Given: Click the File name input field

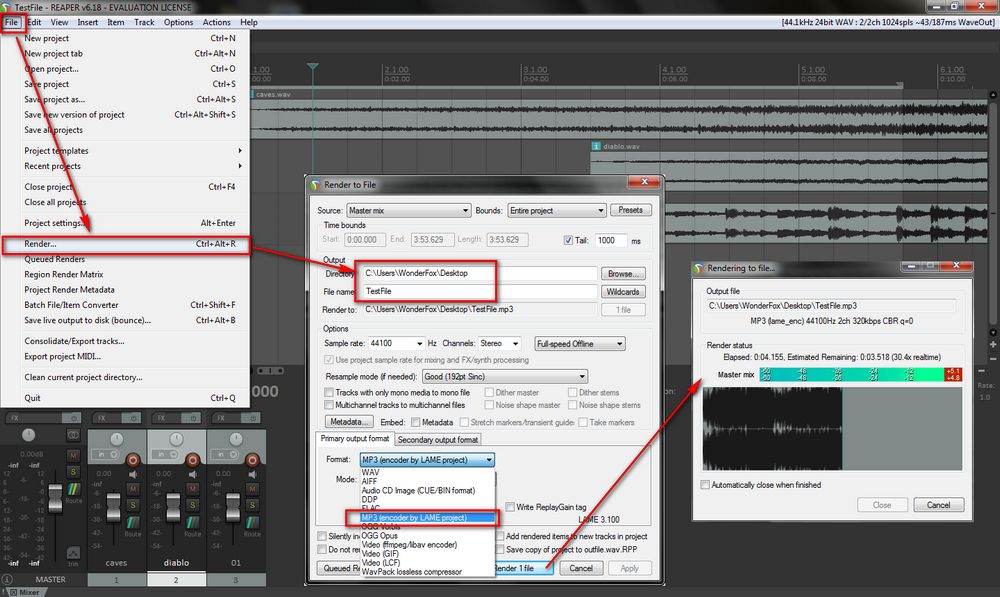Looking at the screenshot, I should tap(480, 291).
